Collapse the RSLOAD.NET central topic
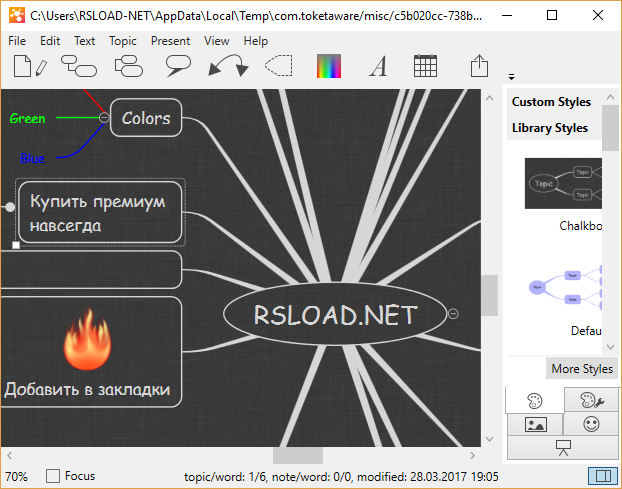The image size is (622, 489). [453, 314]
